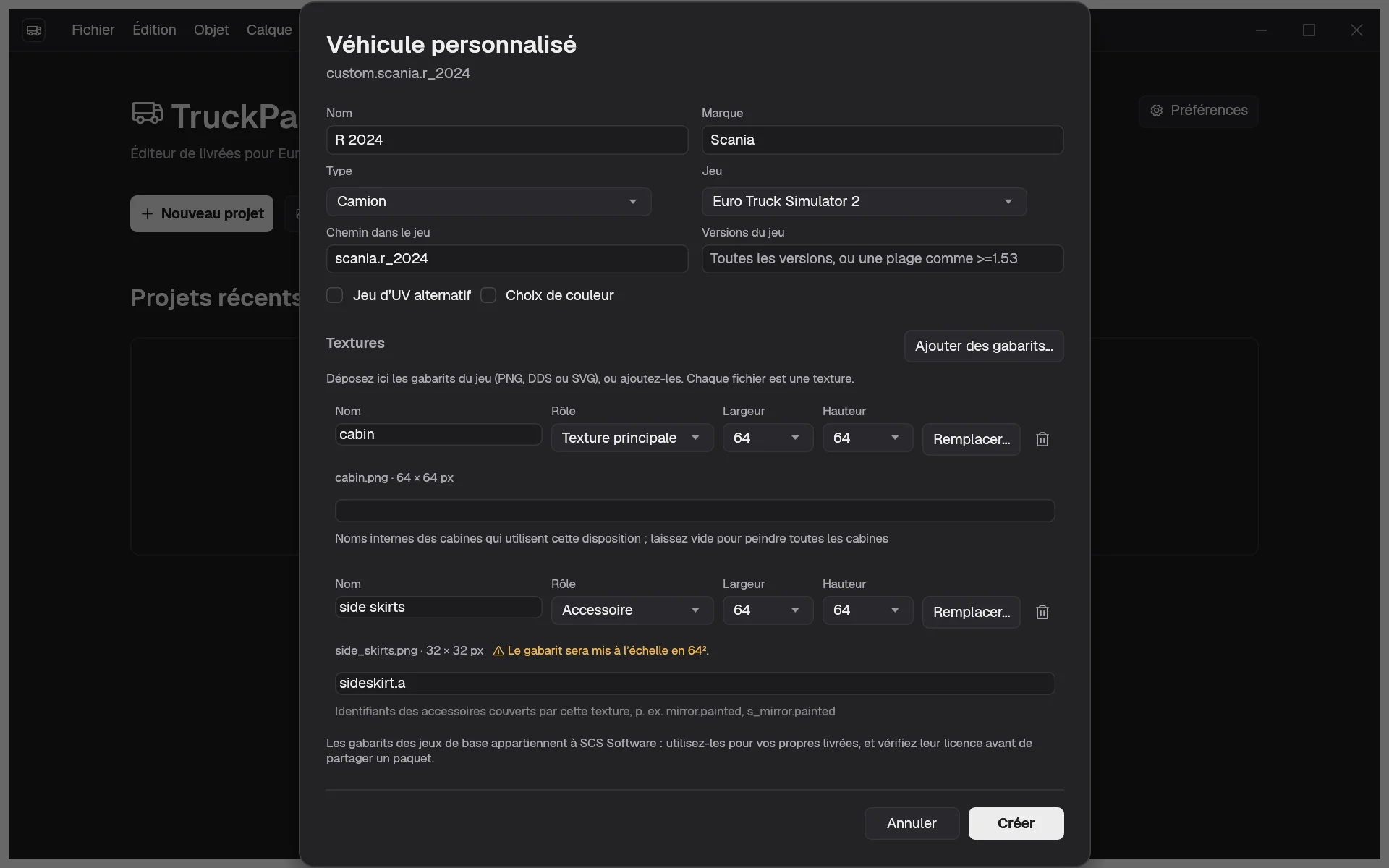The image size is (1389, 868).
Task: Open the Fichier menu
Action: [x=93, y=30]
